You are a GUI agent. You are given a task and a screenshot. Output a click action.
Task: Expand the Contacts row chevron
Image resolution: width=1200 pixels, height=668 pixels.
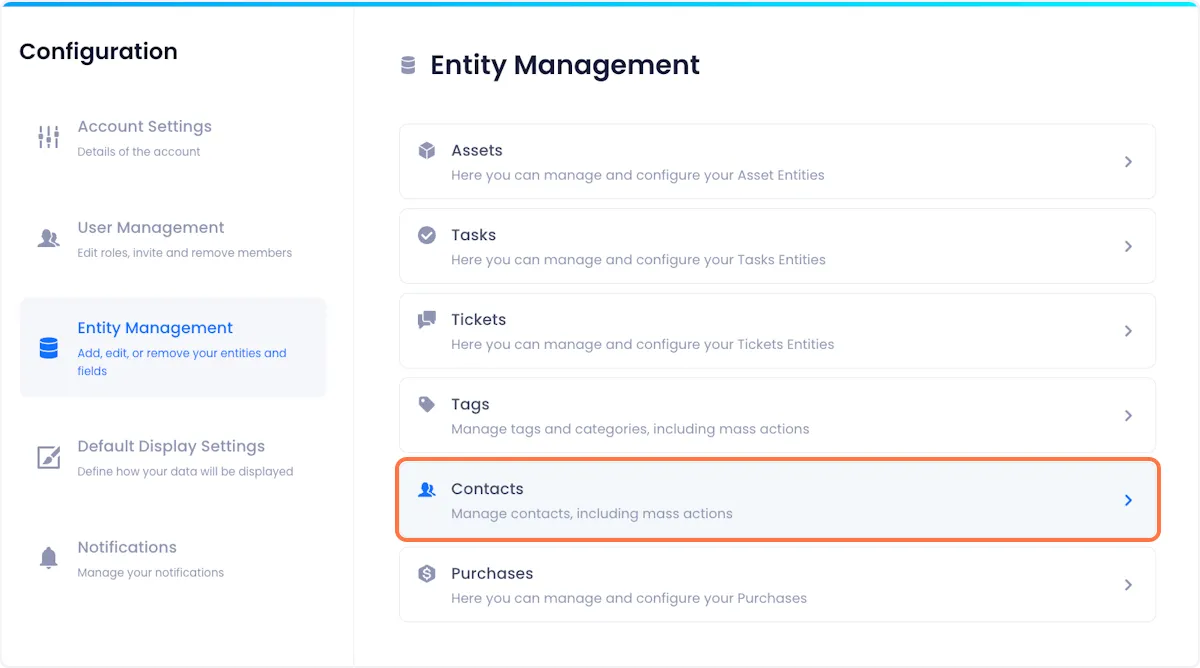click(x=1128, y=500)
